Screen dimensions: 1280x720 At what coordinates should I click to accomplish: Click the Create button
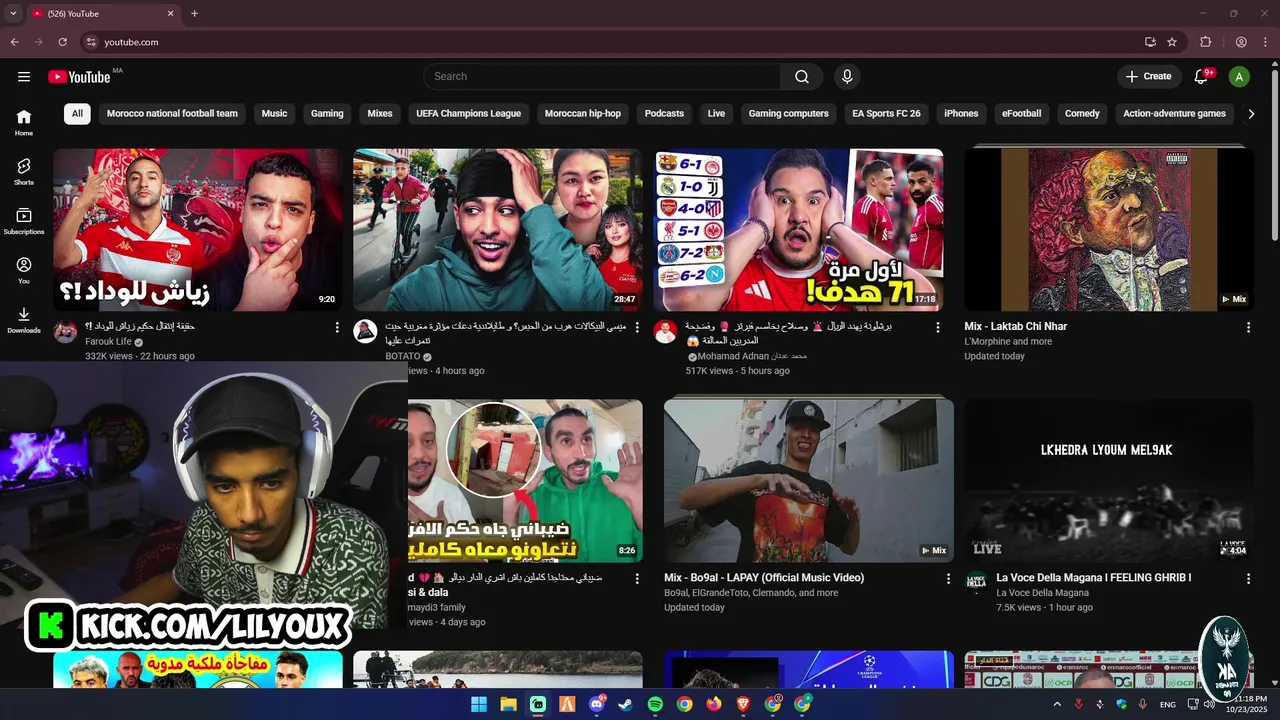coord(1148,76)
